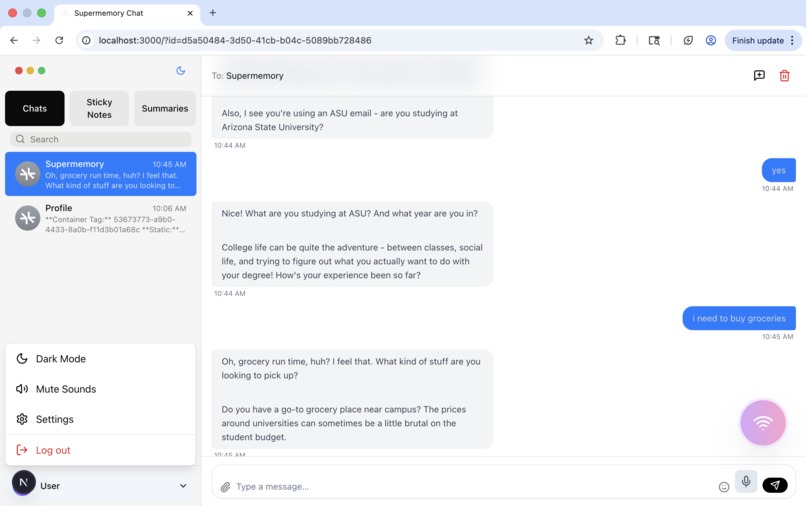
Task: Open the browser extensions puzzle icon
Action: coord(620,40)
